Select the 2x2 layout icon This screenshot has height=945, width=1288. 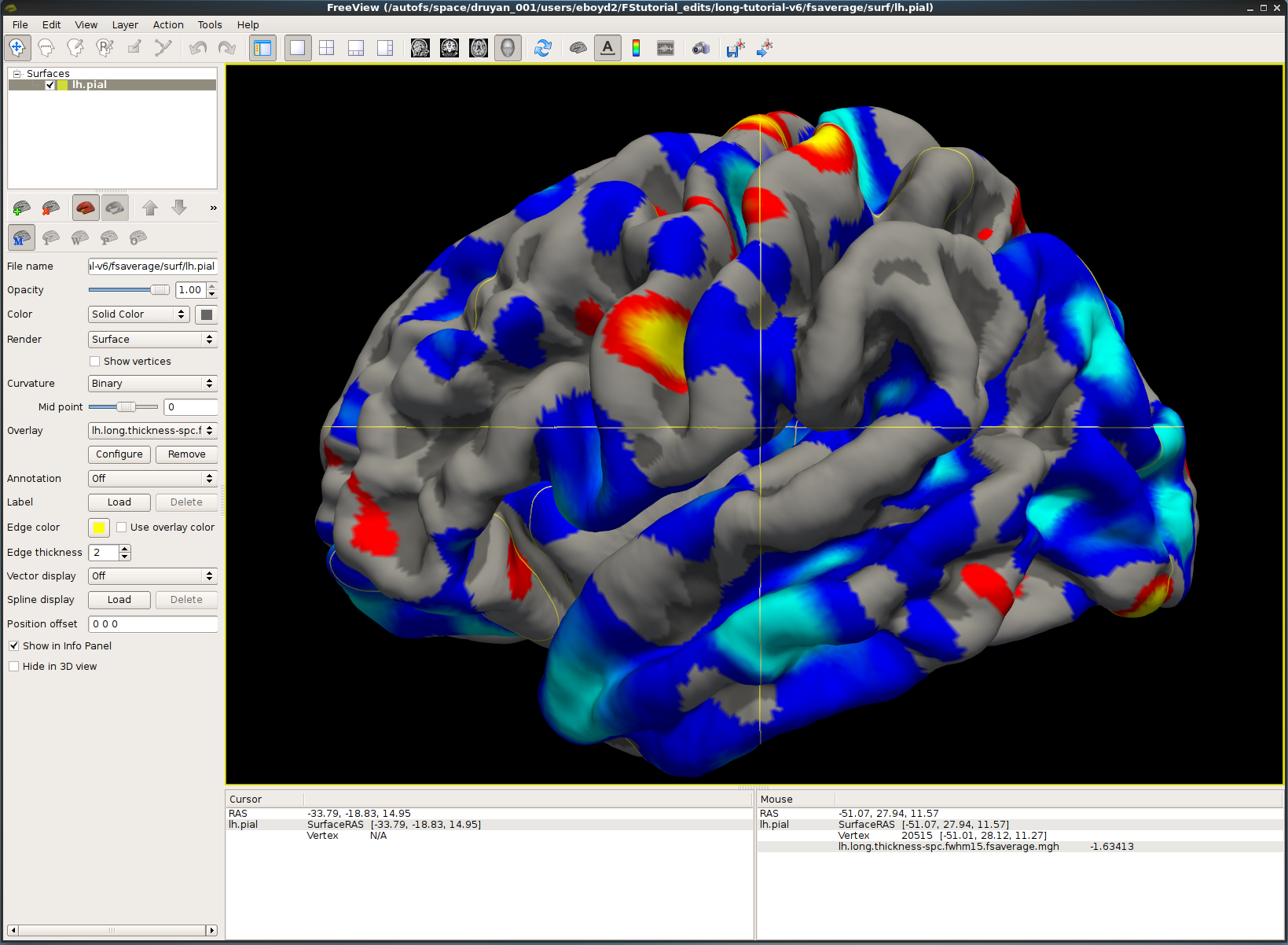[x=327, y=49]
